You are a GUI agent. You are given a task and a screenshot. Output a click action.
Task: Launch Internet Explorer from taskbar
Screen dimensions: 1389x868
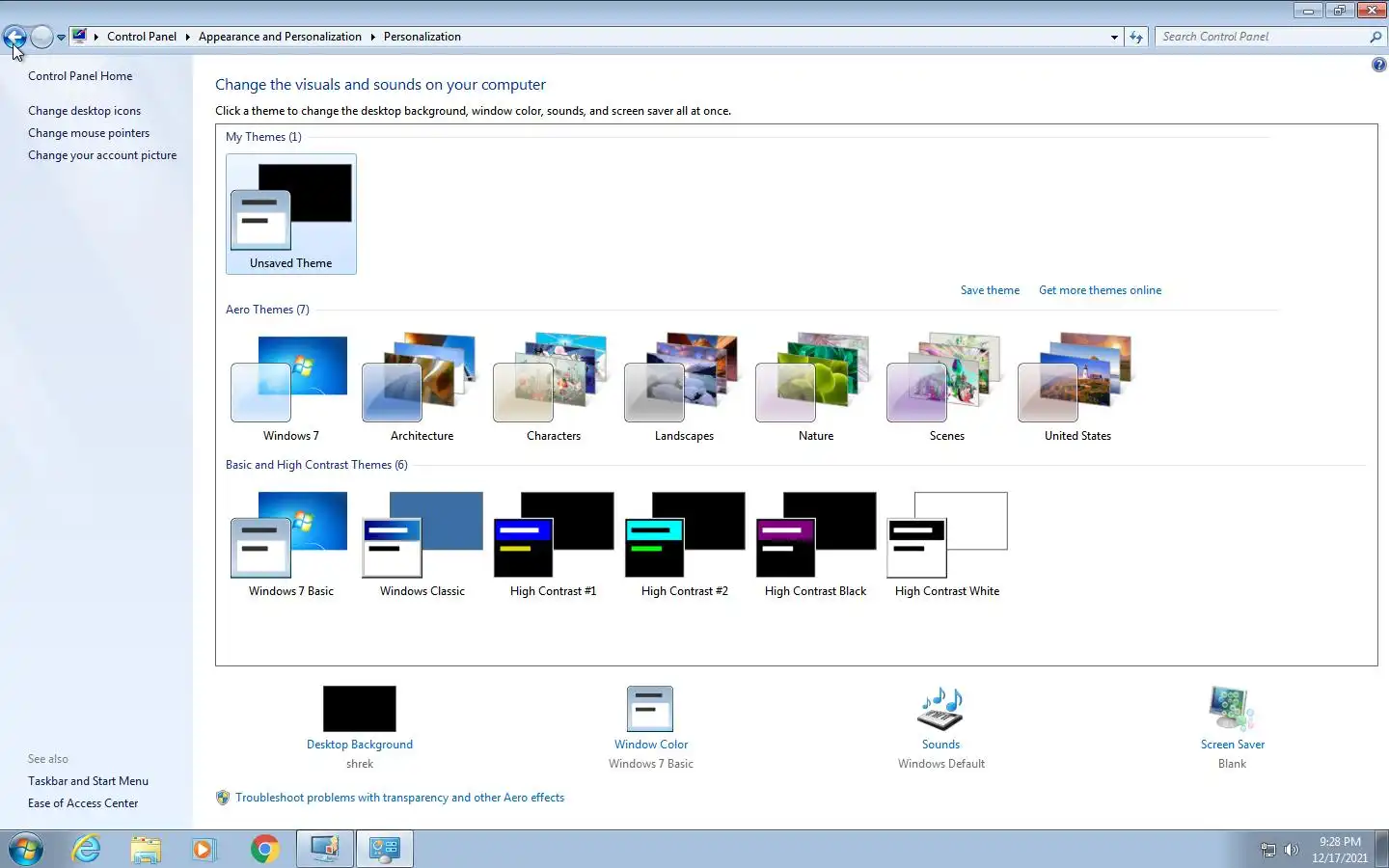tap(87, 850)
